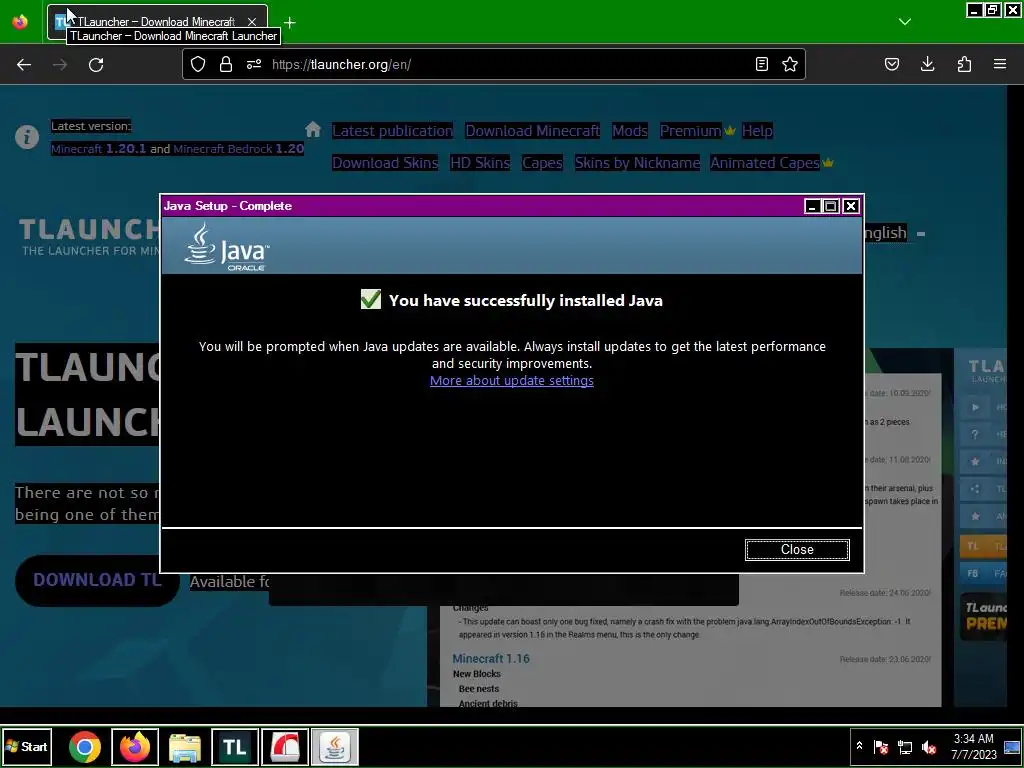Open Skins by Nickname link
This screenshot has height=768, width=1024.
(x=637, y=163)
